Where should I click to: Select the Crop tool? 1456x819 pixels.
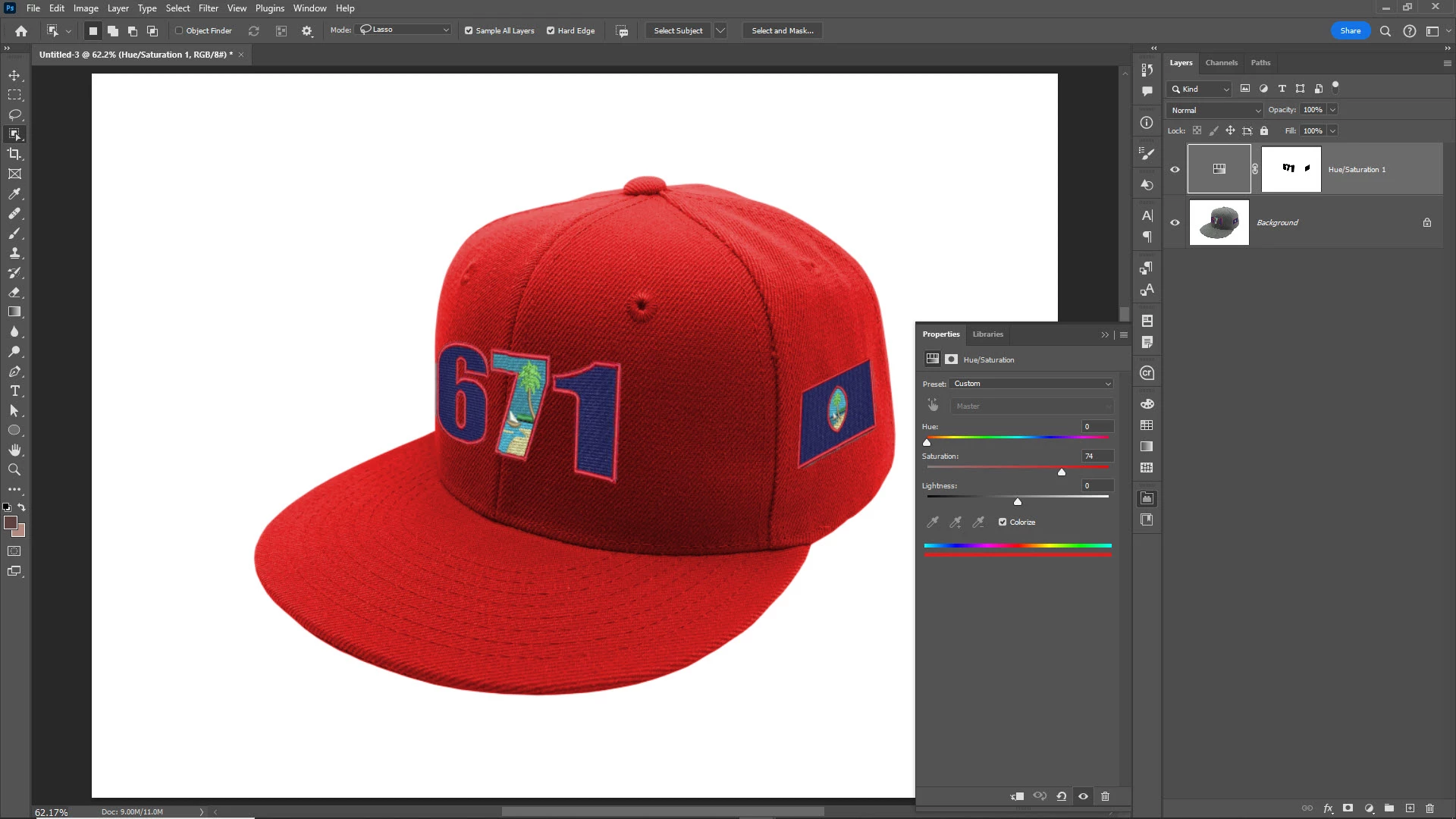14,154
